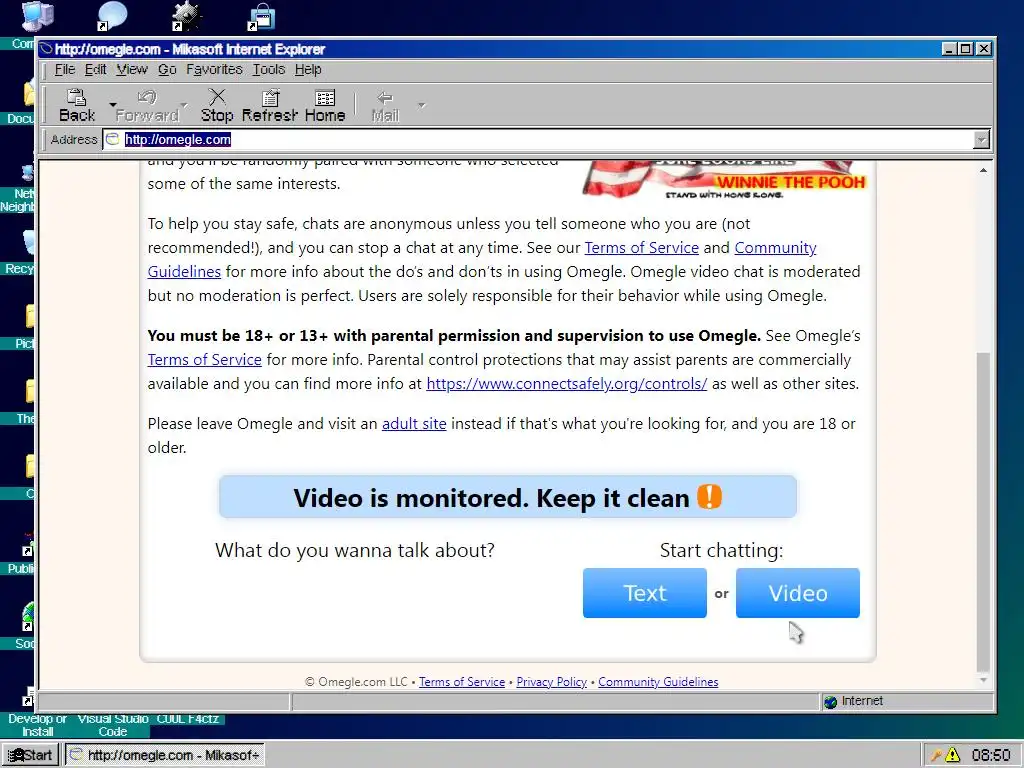The width and height of the screenshot is (1024, 768).
Task: Select the Minesweeper mine desktop shortcut
Action: point(187,16)
